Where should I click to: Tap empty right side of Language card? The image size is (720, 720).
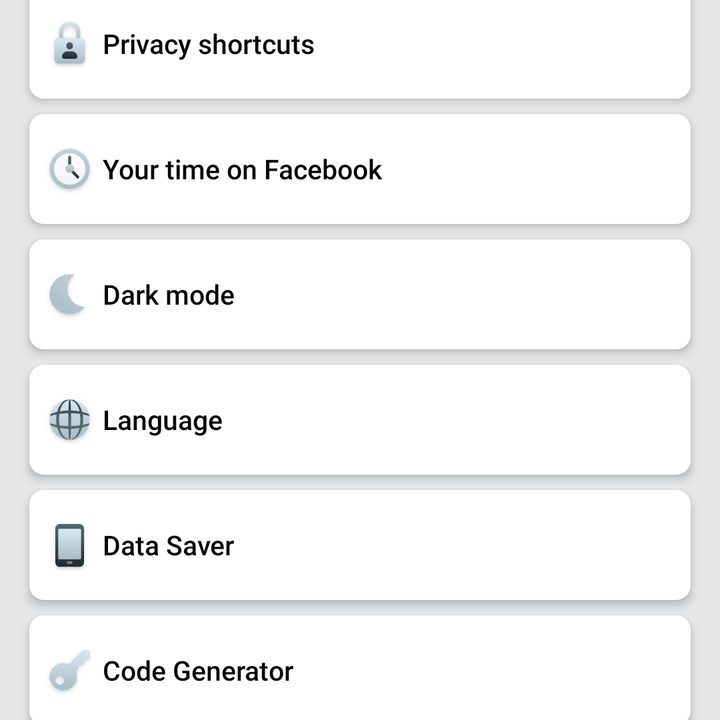[x=505, y=420]
